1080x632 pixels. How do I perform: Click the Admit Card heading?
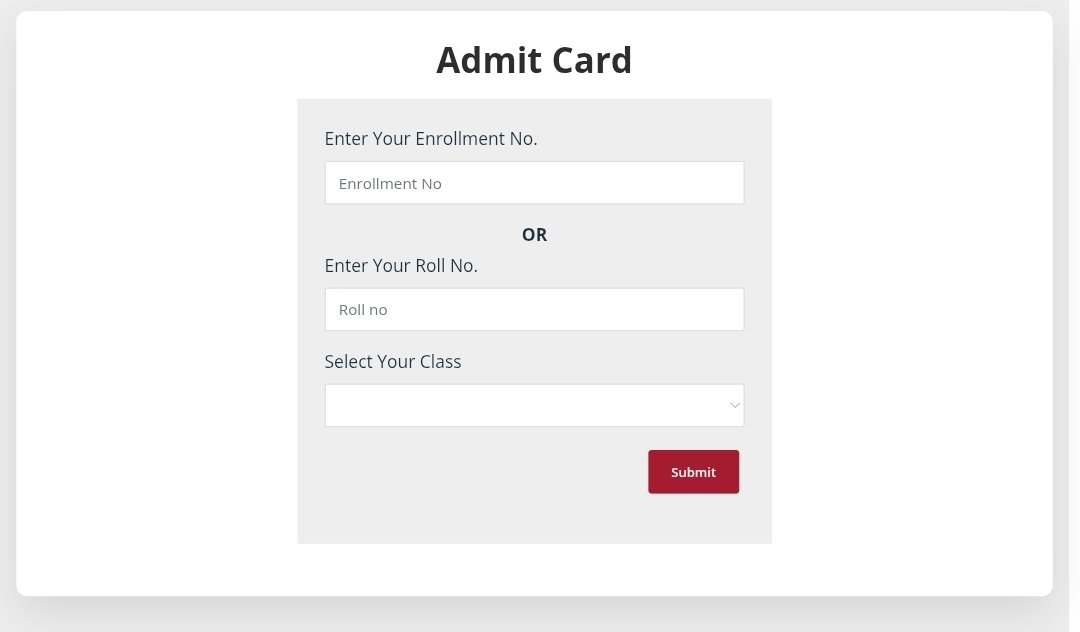click(534, 60)
